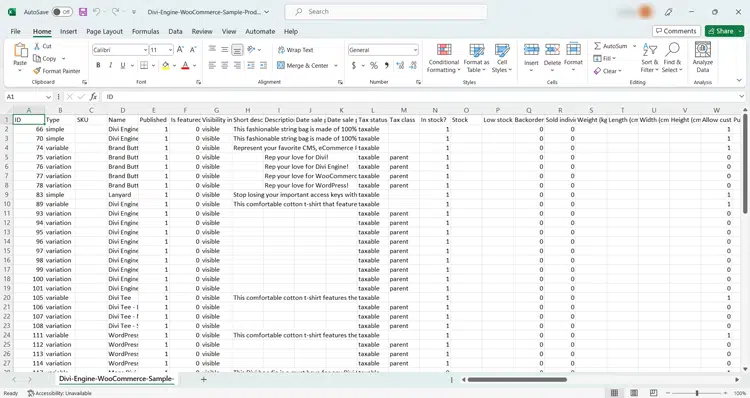Open the Help tab
This screenshot has width=750, height=398.
(x=291, y=32)
